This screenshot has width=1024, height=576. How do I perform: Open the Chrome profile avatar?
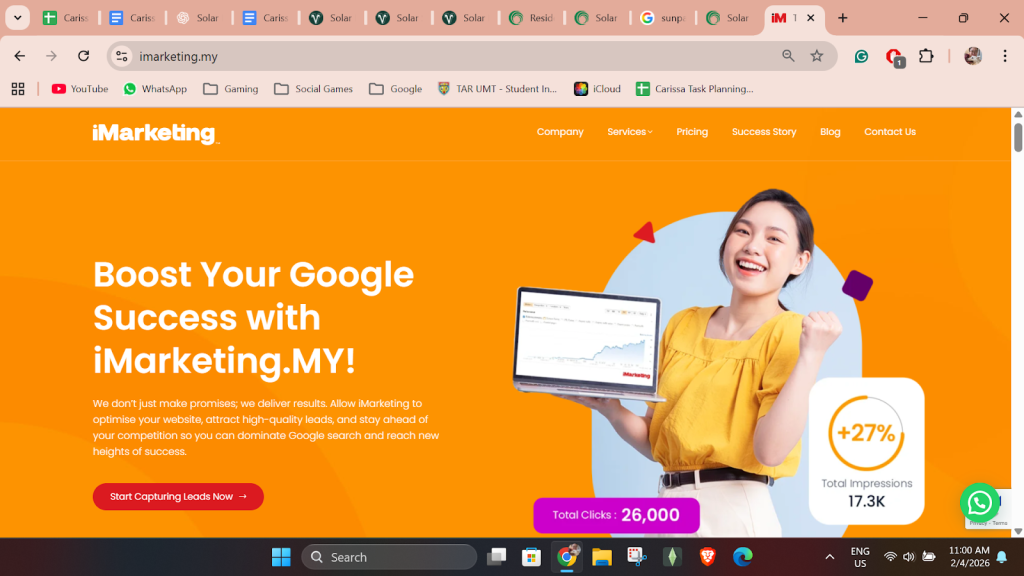click(972, 56)
